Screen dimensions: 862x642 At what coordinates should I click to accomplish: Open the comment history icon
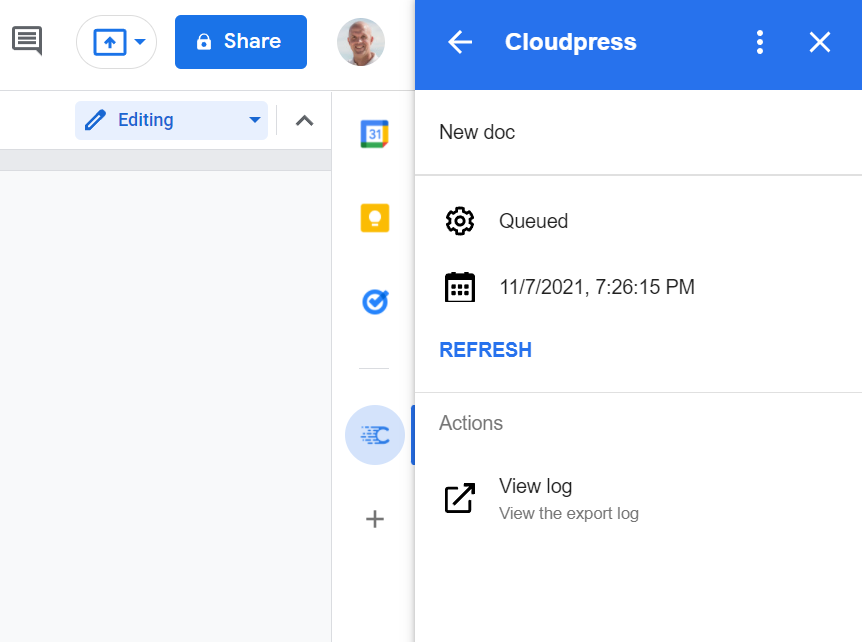coord(27,40)
